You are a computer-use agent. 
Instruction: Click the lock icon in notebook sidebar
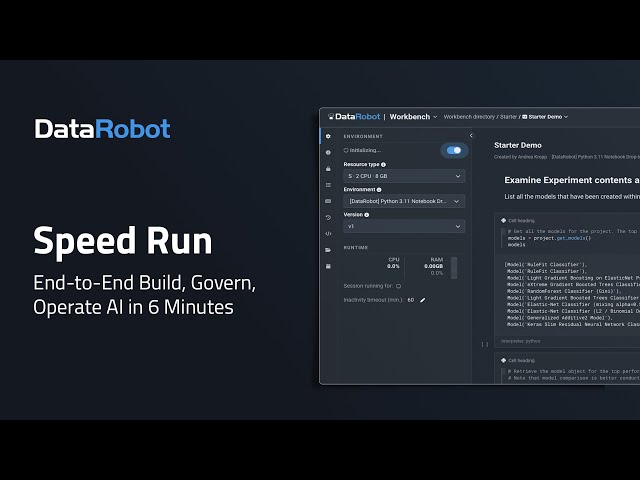328,168
